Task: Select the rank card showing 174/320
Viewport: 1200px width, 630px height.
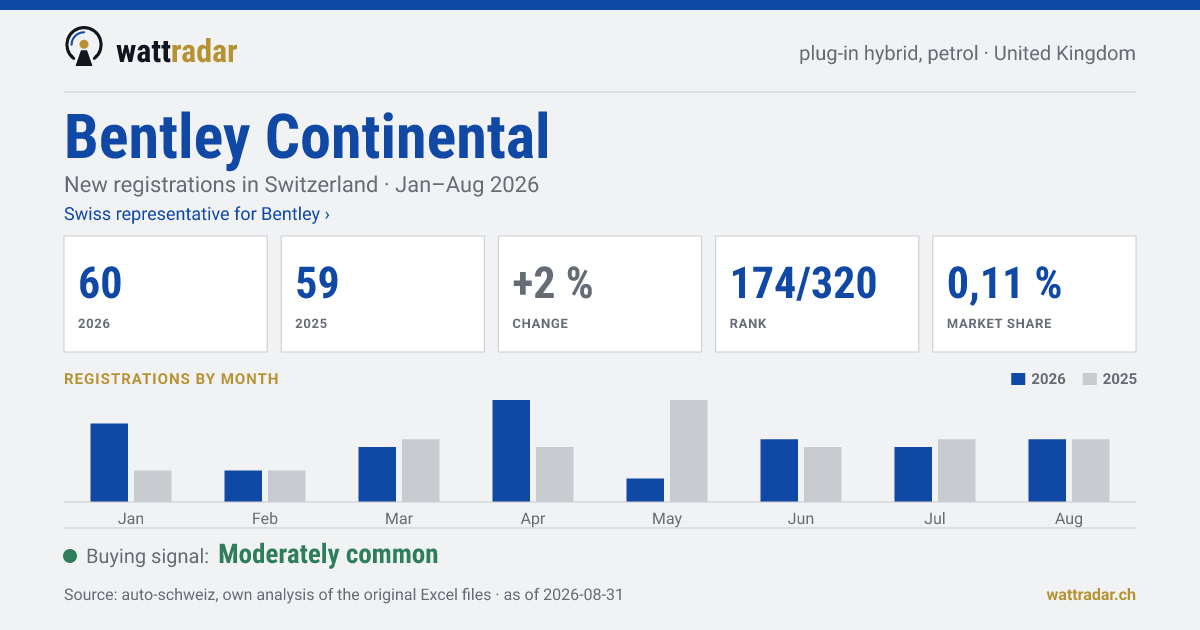Action: (817, 294)
